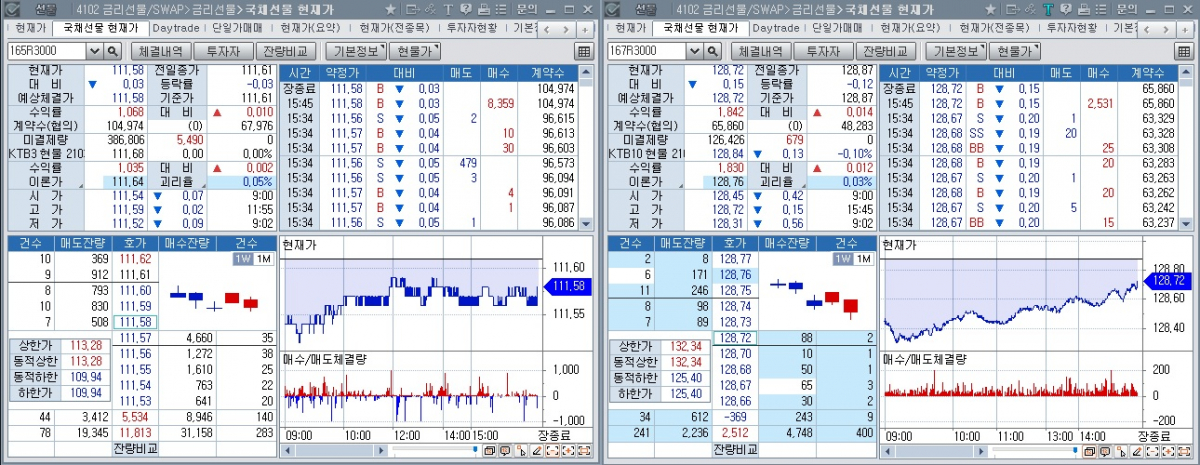Click the 투자자 button in right window
This screenshot has height=465, width=1200.
(825, 51)
